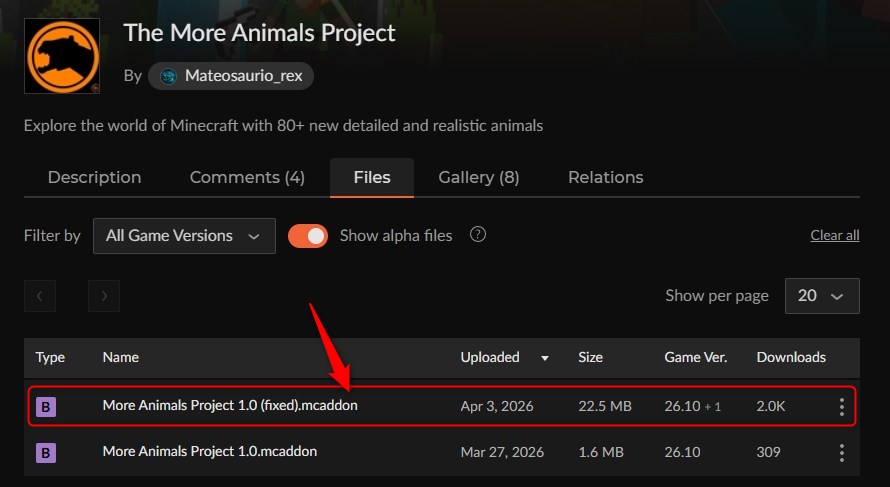Click the Downloads column header
The image size is (890, 487).
[x=791, y=357]
